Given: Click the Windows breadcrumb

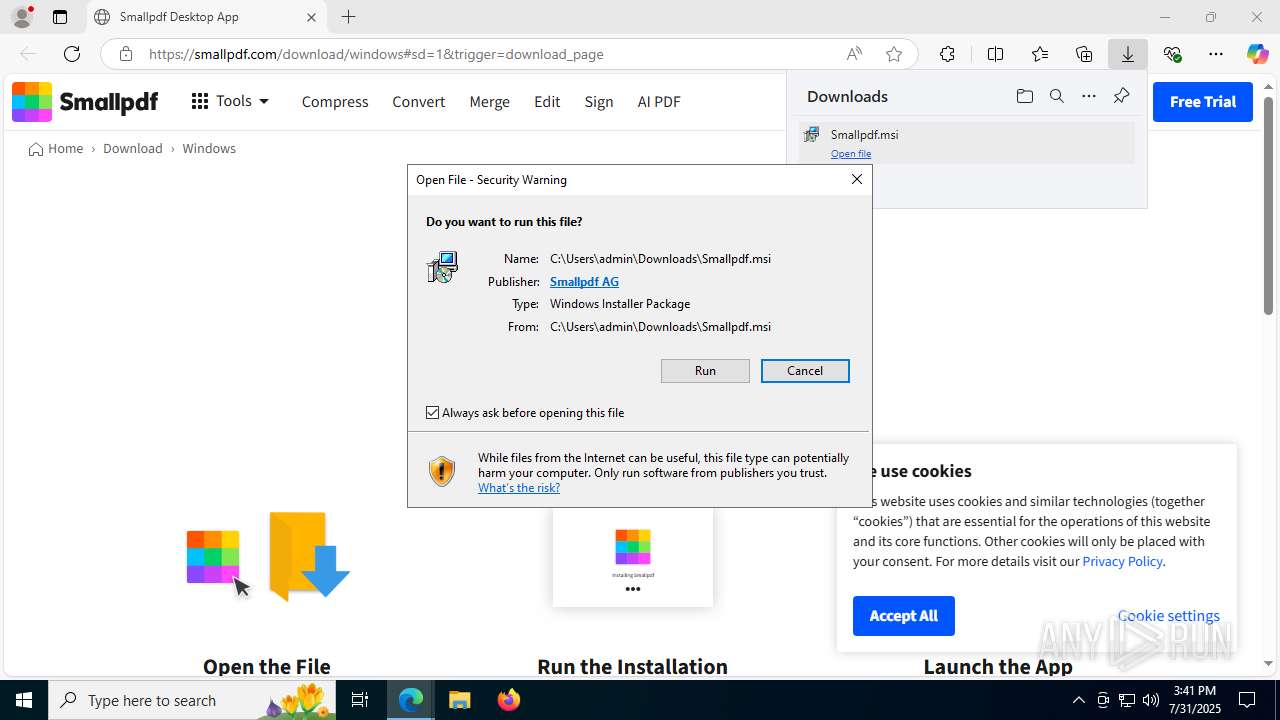Looking at the screenshot, I should [209, 148].
